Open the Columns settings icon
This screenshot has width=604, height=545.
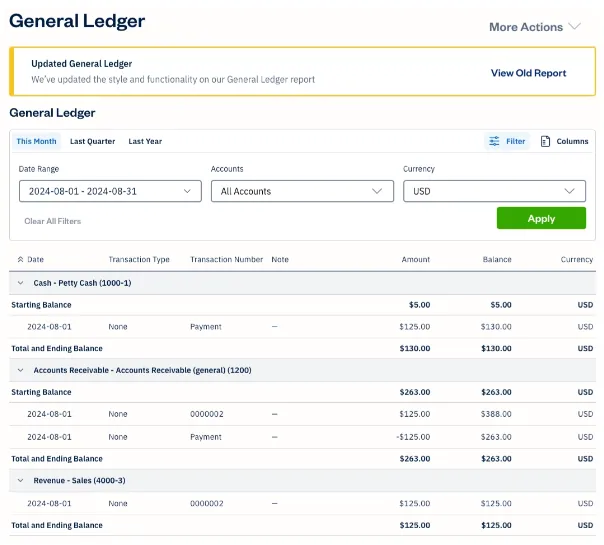click(545, 142)
